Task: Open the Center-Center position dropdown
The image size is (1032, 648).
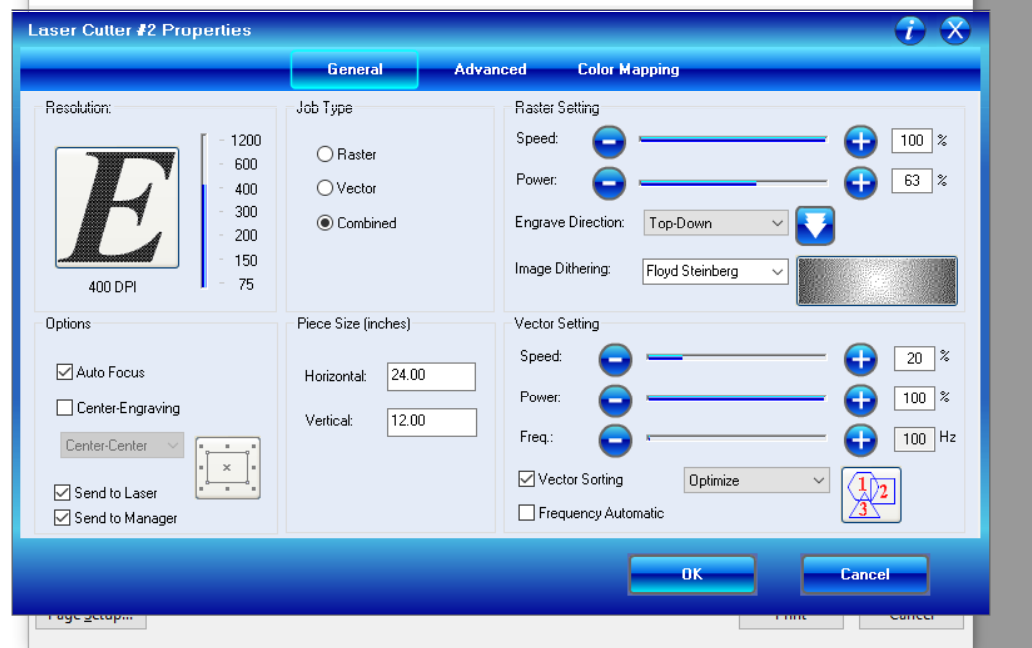Action: coord(122,445)
